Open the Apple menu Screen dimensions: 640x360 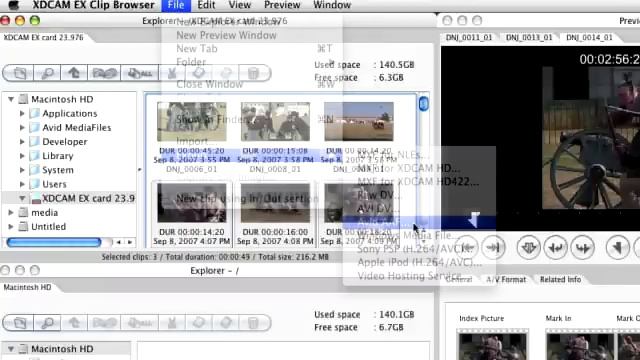click(13, 5)
